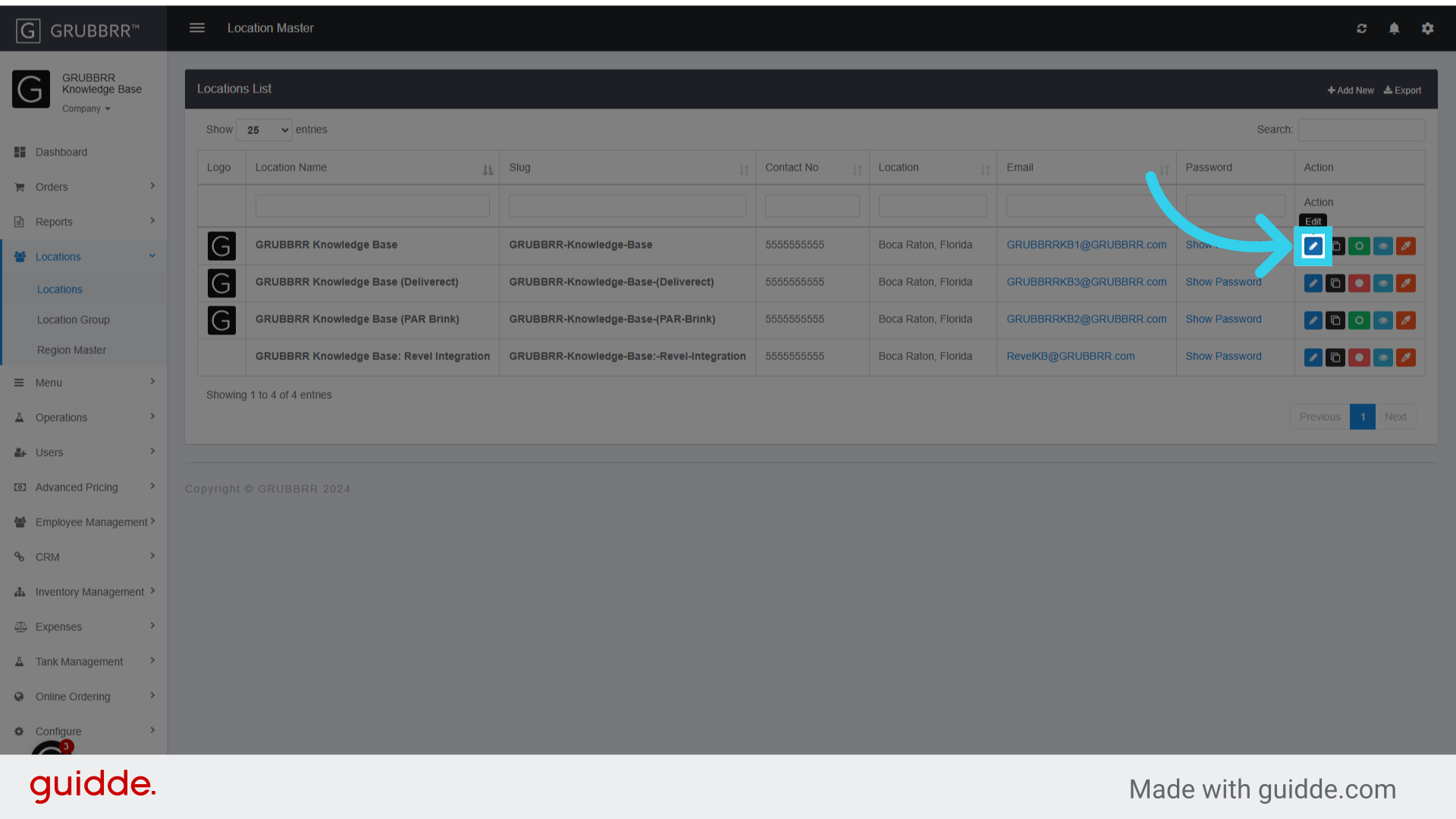Screen dimensions: 1456x819
Task: Open Region Master submenu item
Action: [71, 350]
